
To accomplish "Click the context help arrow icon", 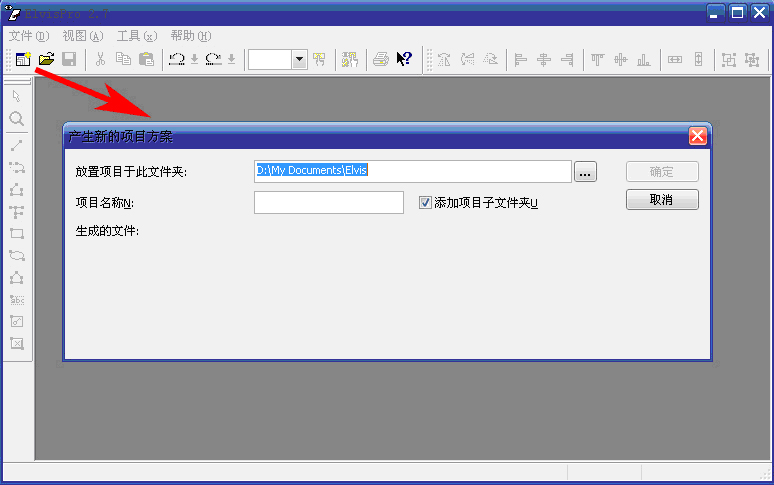I will 404,60.
